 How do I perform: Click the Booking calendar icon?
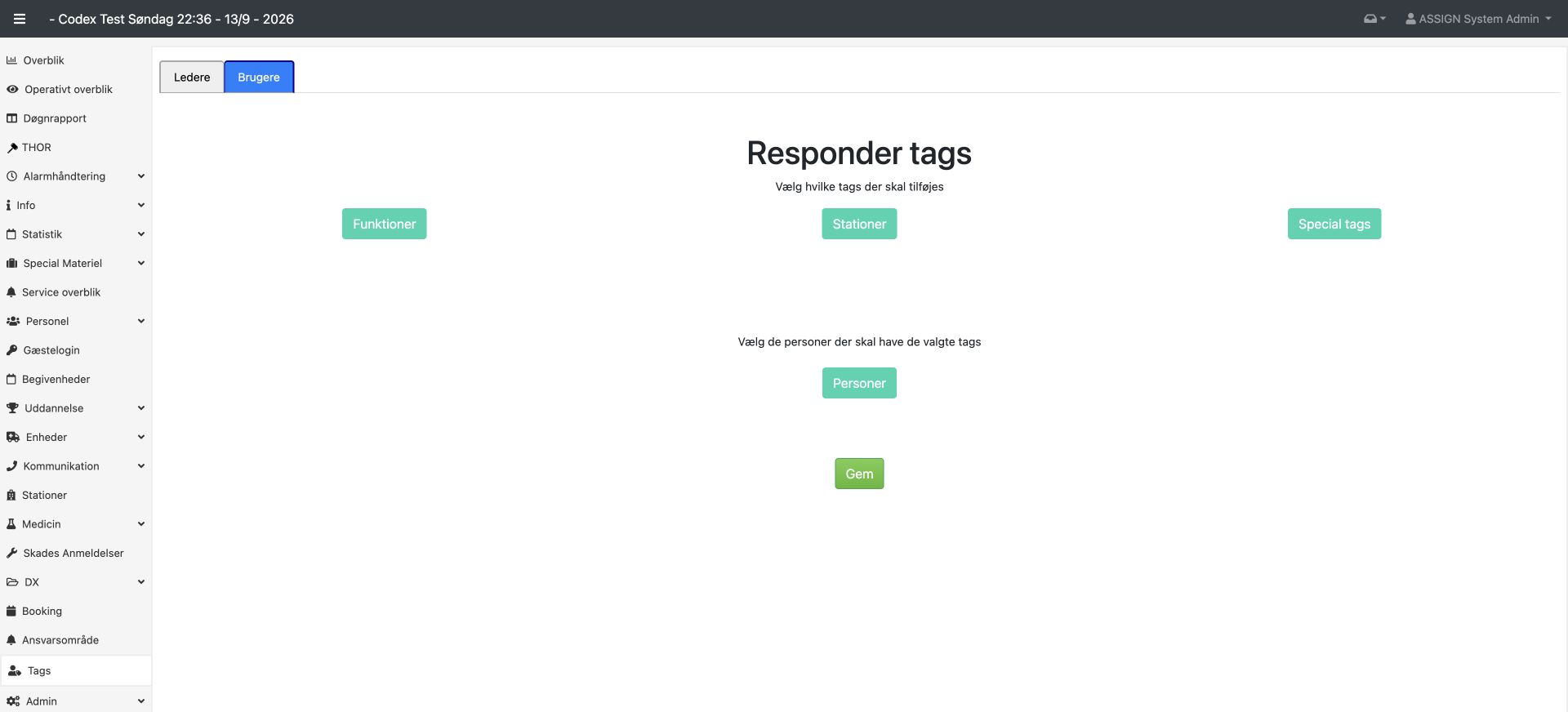click(11, 612)
